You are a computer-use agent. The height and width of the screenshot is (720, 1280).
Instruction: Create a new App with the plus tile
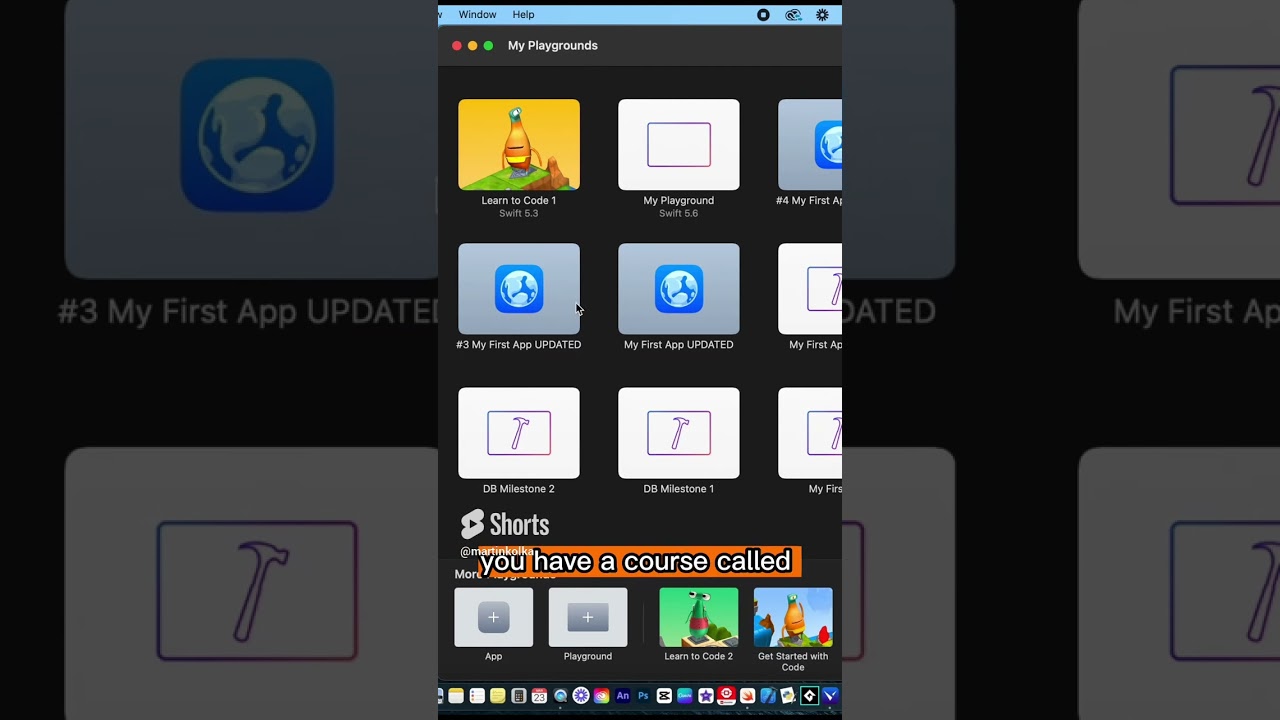493,617
